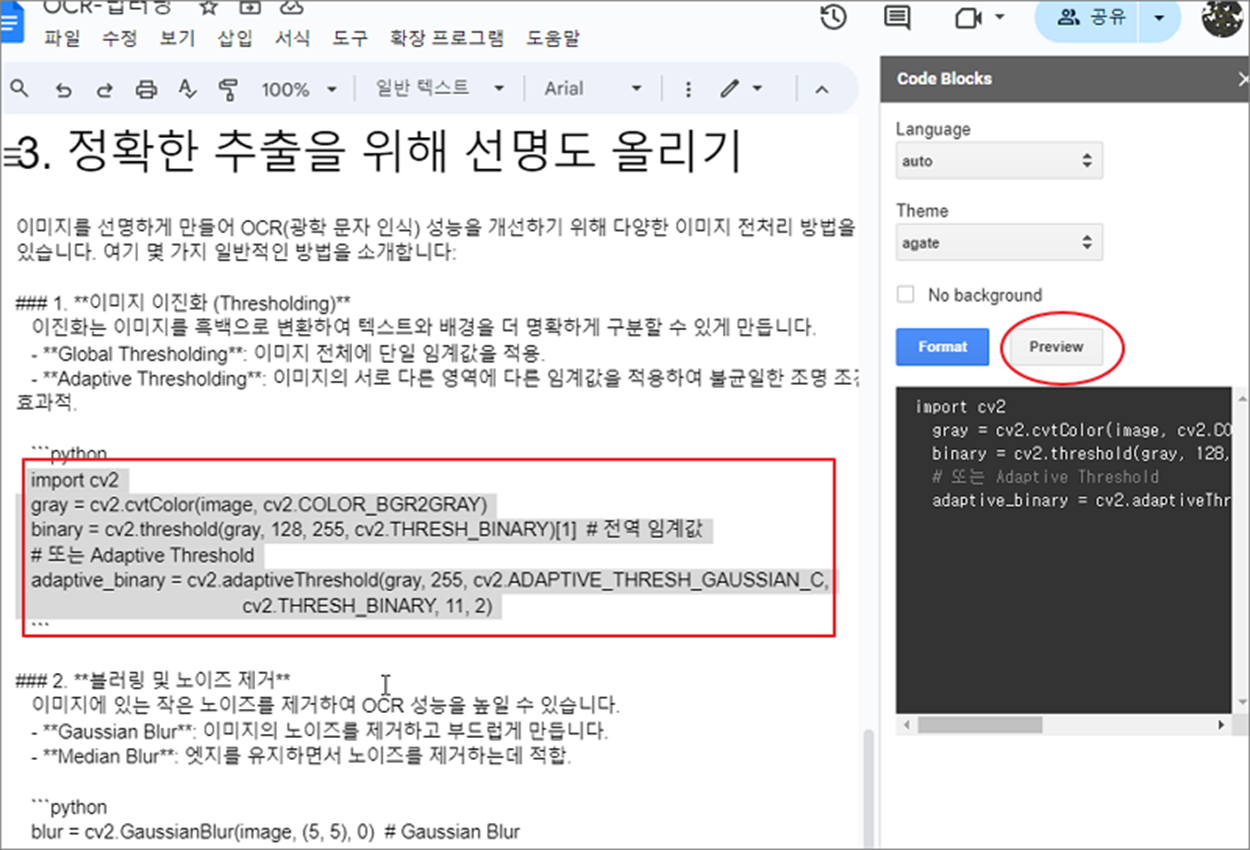The height and width of the screenshot is (850, 1250).
Task: Click the pencil editing mode icon
Action: pyautogui.click(x=729, y=89)
